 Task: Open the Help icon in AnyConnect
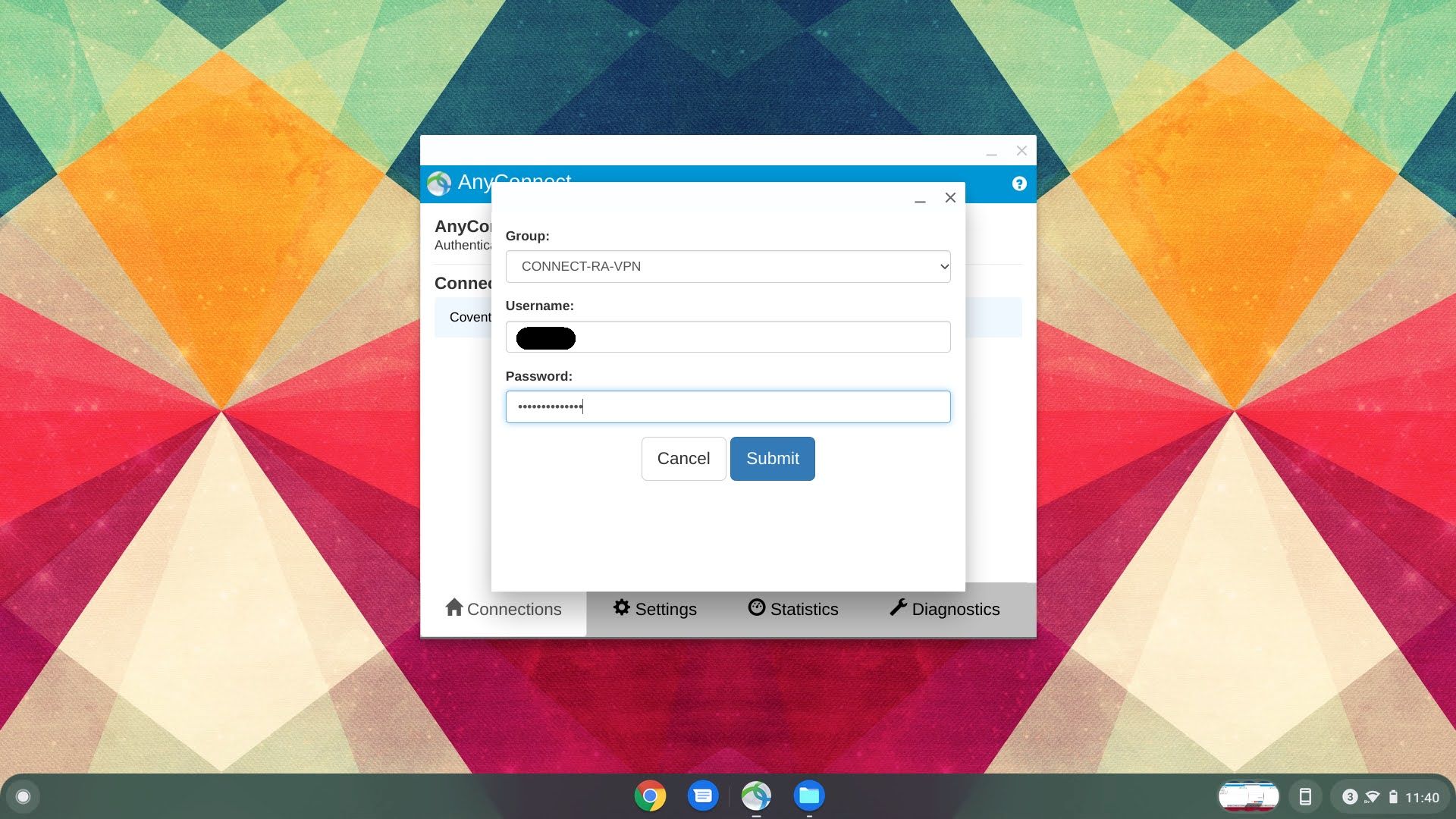coord(1019,184)
